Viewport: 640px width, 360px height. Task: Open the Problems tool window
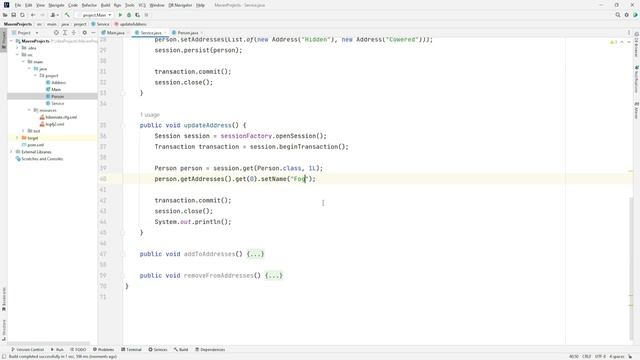click(104, 350)
